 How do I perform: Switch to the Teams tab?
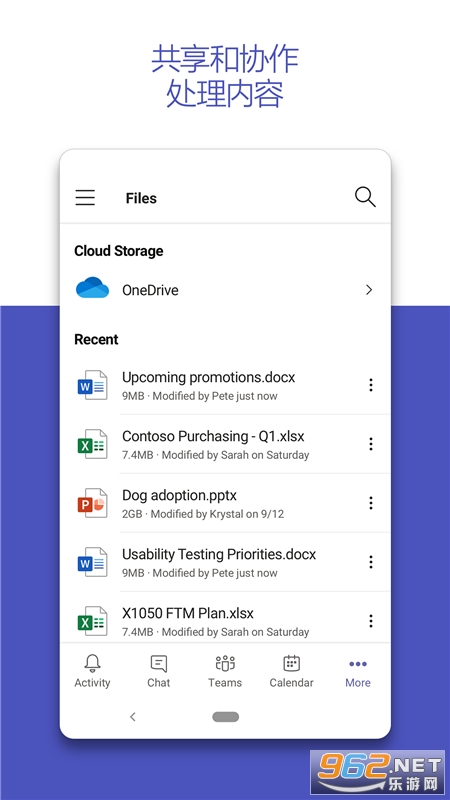click(225, 671)
